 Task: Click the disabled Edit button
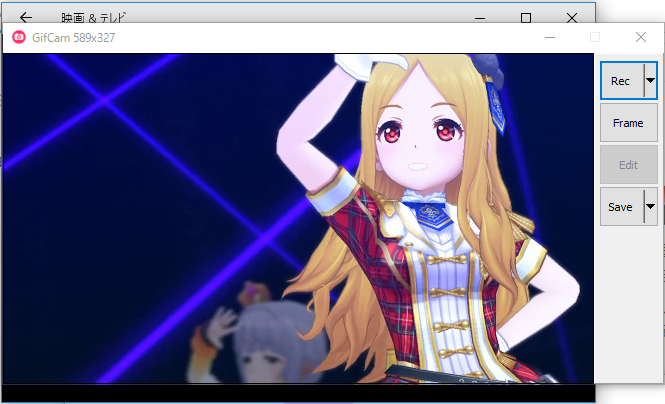pyautogui.click(x=629, y=165)
